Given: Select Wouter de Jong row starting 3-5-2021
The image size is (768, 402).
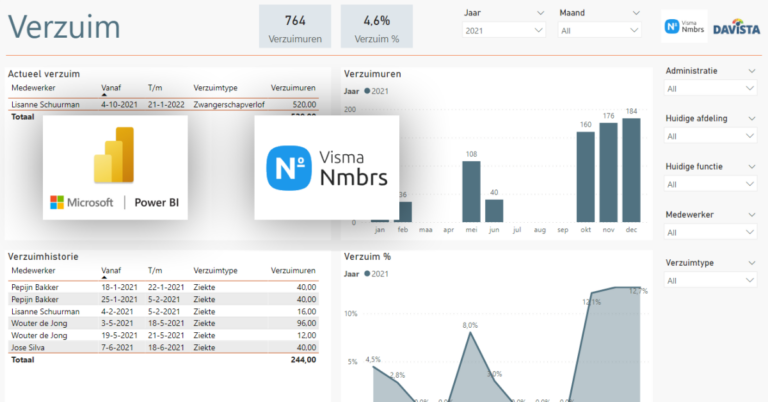Looking at the screenshot, I should click(x=164, y=323).
